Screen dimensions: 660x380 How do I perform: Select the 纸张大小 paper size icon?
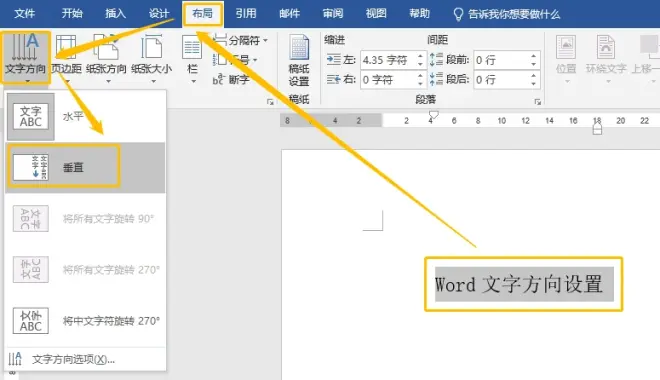[152, 57]
